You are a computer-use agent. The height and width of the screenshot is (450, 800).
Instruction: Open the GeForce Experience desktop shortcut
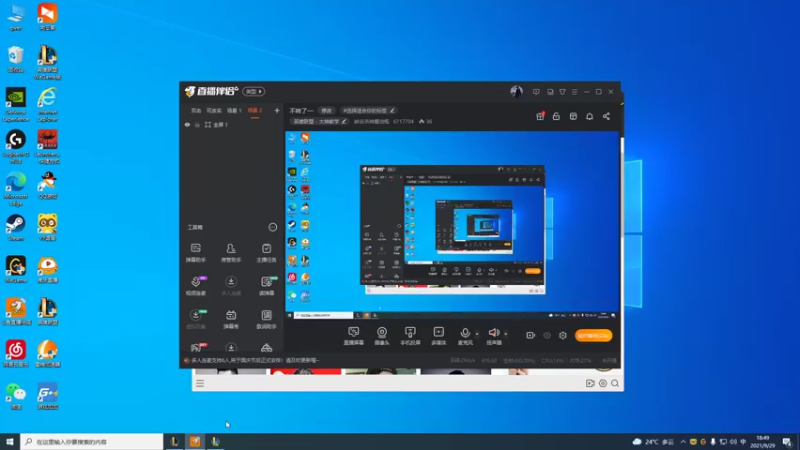(16, 105)
